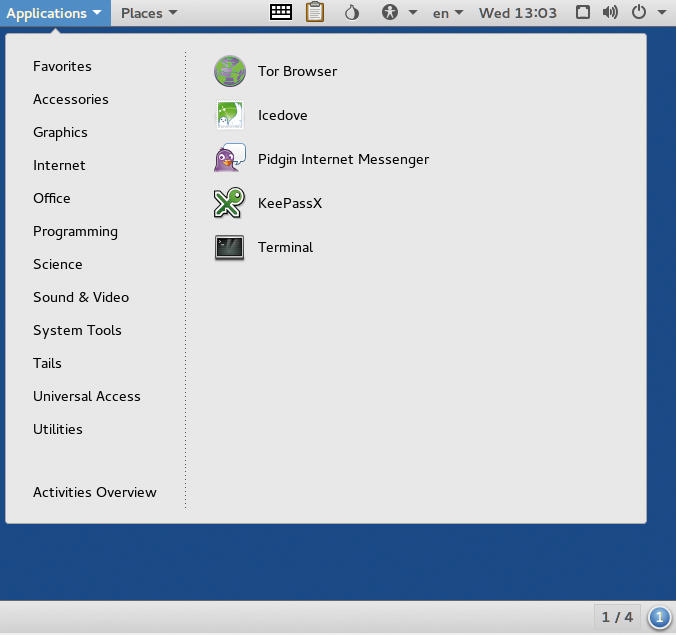Click the Icedove mail icon
This screenshot has width=676, height=635.
pos(230,115)
